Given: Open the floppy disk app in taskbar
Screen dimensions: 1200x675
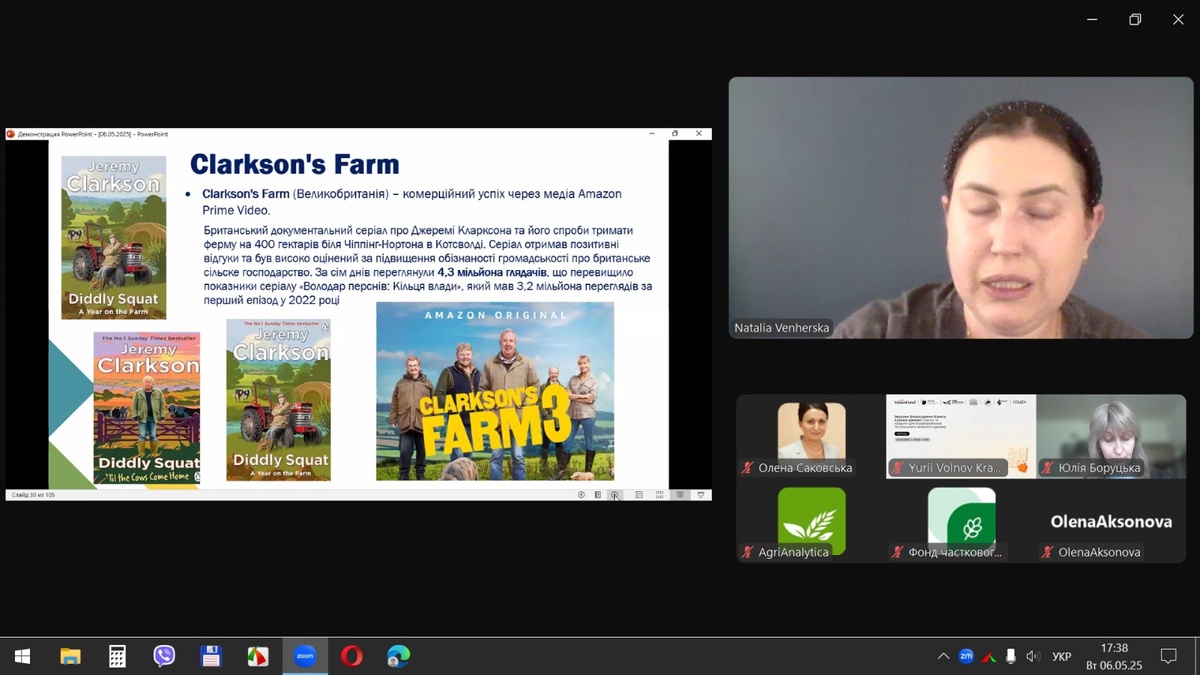Looking at the screenshot, I should click(211, 656).
